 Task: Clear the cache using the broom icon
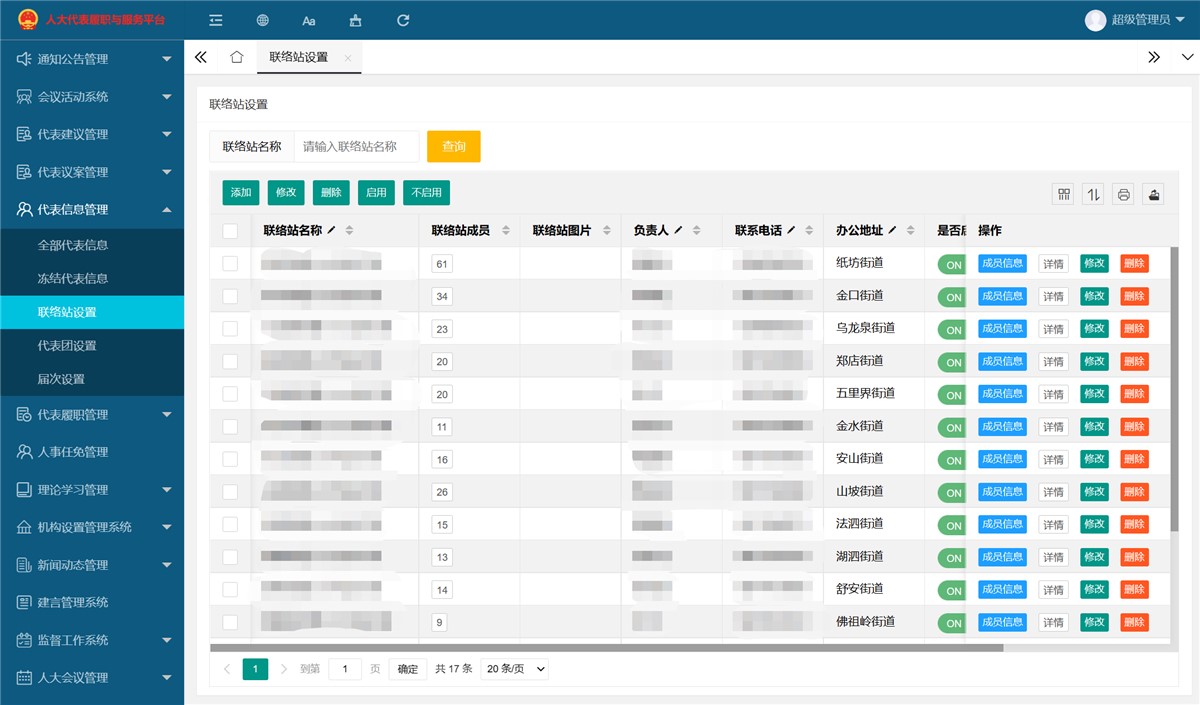point(355,20)
